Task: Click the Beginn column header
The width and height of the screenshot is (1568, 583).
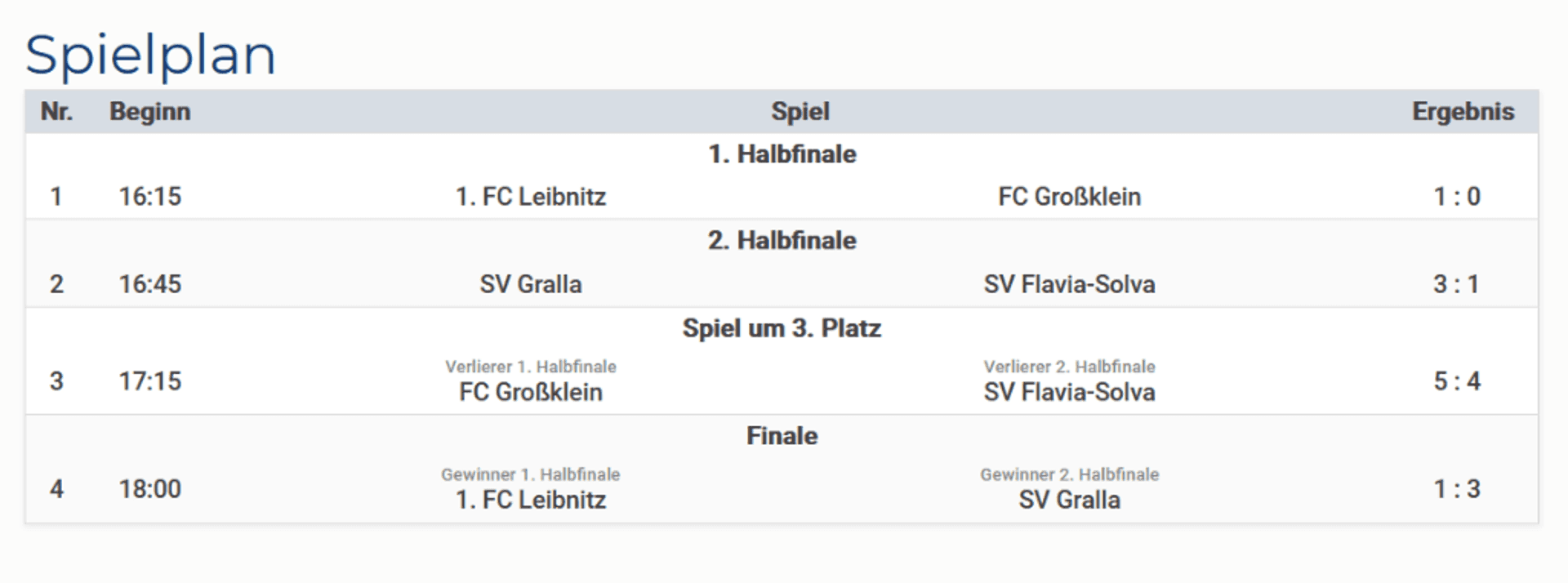Action: pyautogui.click(x=150, y=112)
